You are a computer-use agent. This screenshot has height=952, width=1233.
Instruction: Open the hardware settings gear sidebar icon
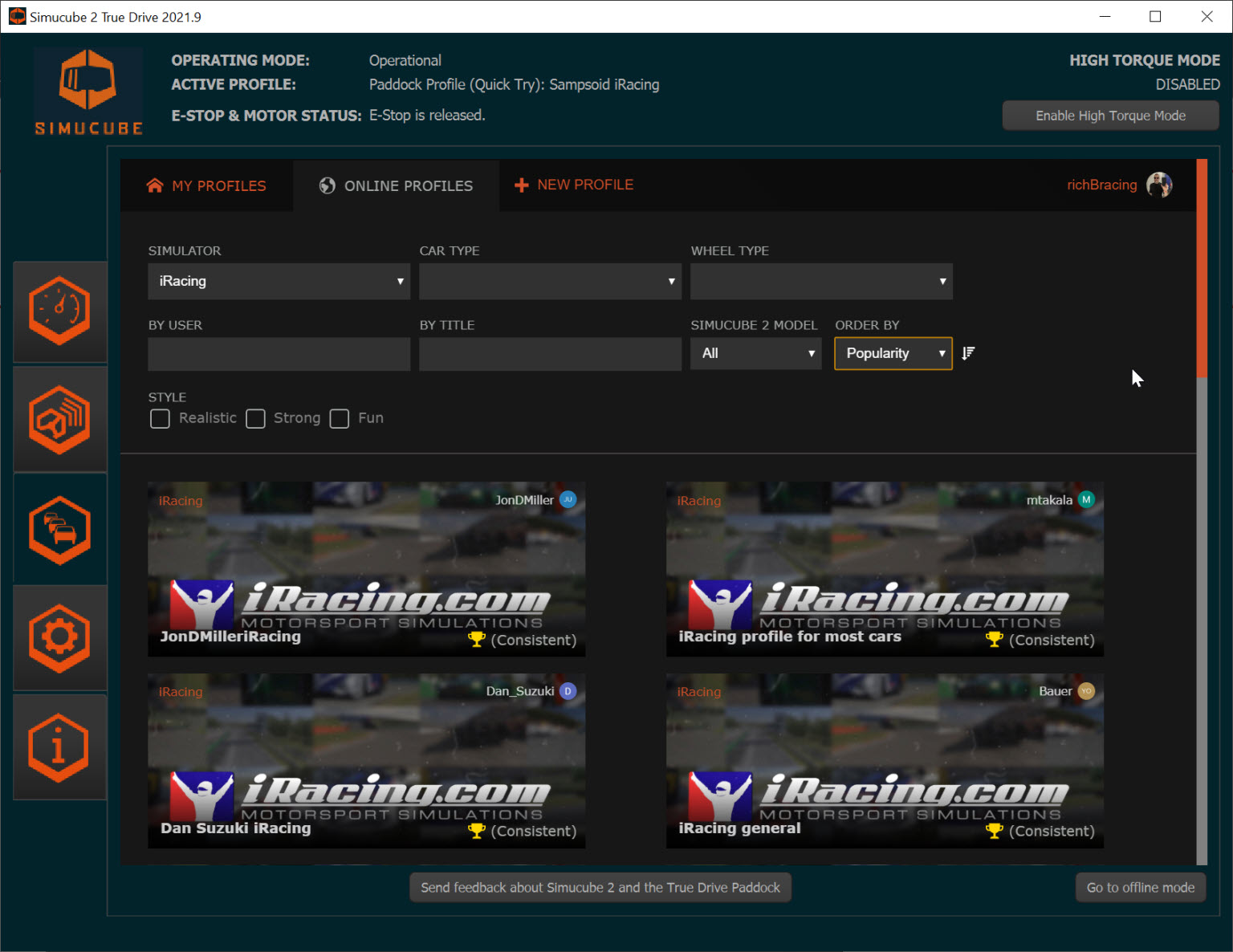click(59, 637)
